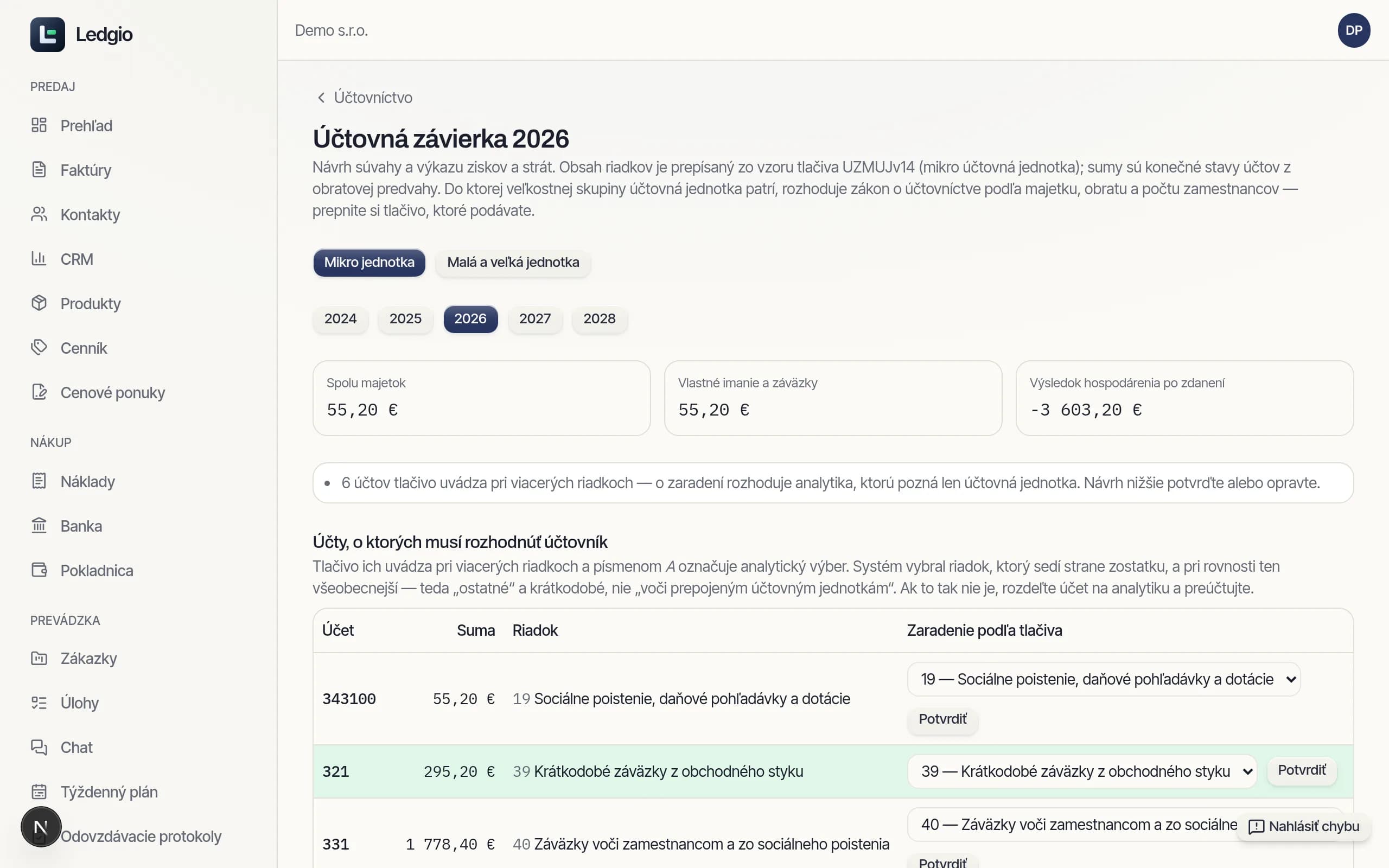Image resolution: width=1389 pixels, height=868 pixels.
Task: Open Banka building icon in sidebar
Action: click(x=39, y=526)
